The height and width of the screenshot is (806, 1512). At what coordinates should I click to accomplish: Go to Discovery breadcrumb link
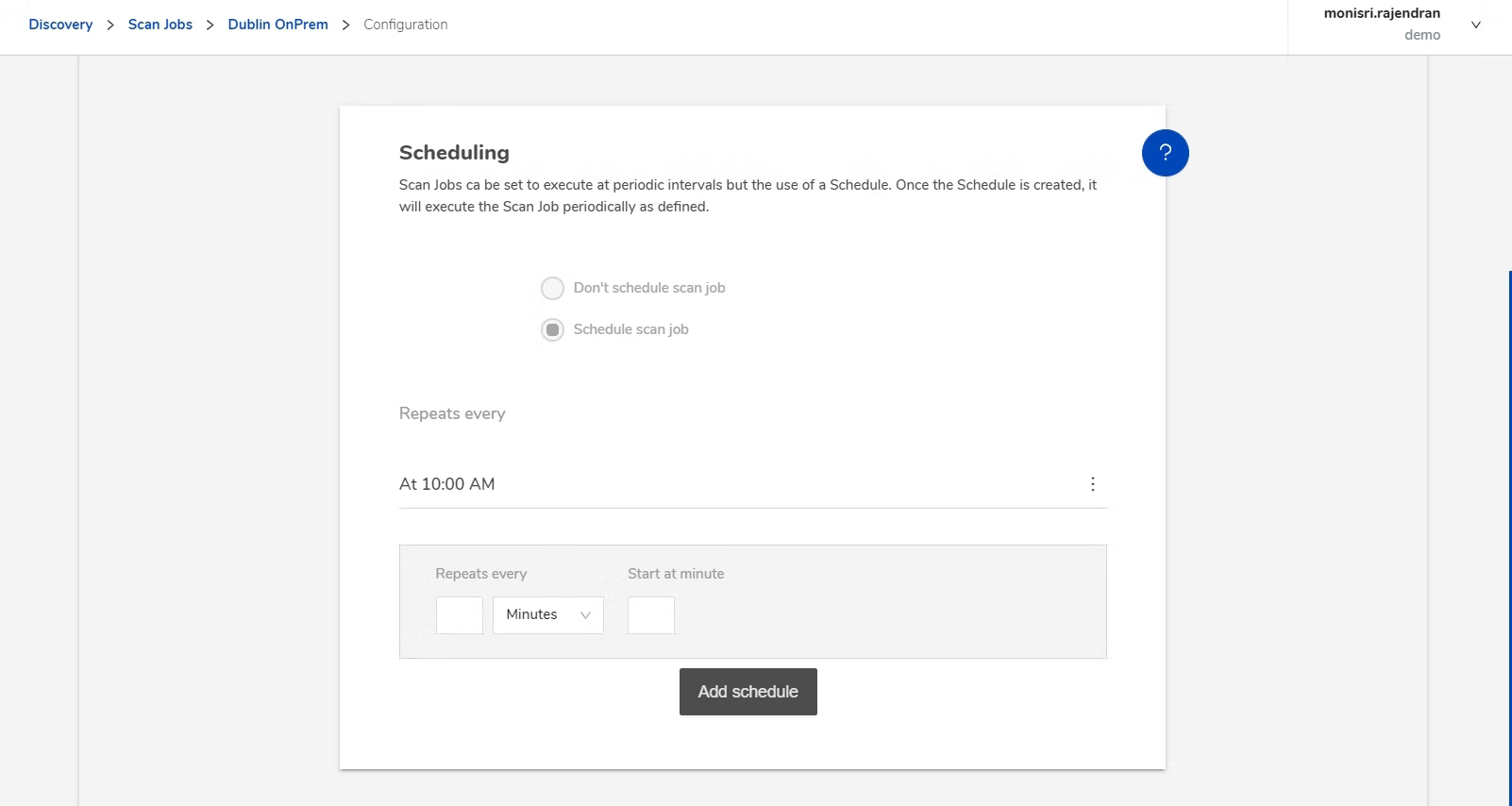(60, 25)
